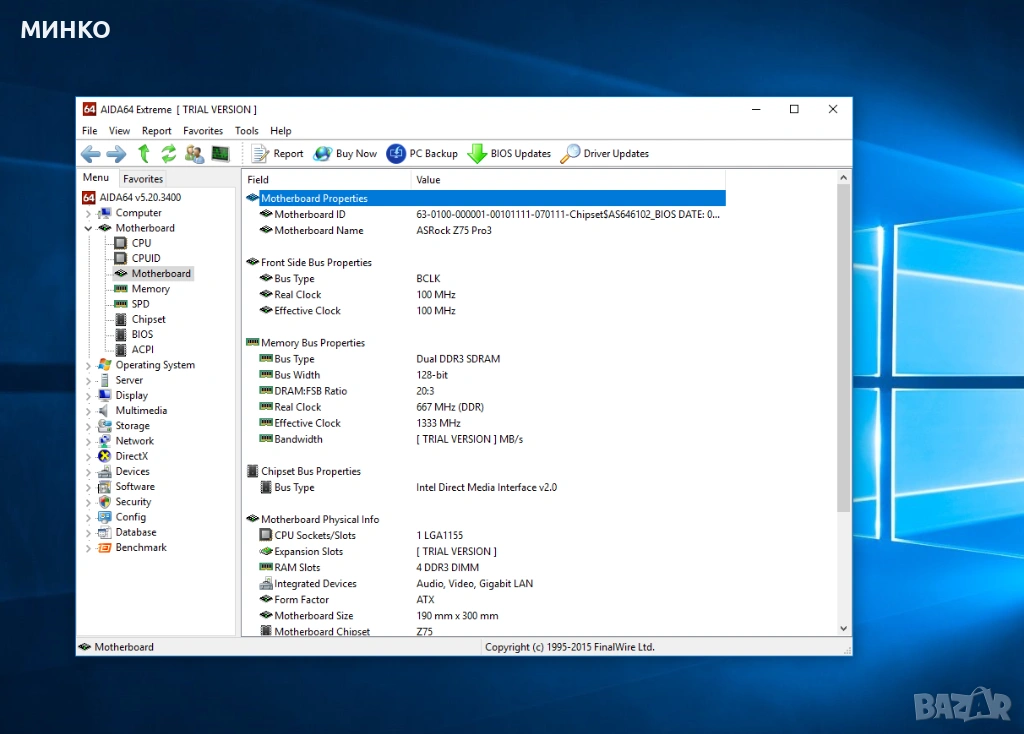The width and height of the screenshot is (1024, 734).
Task: Open the green monitor graph toolbar icon
Action: tap(220, 154)
